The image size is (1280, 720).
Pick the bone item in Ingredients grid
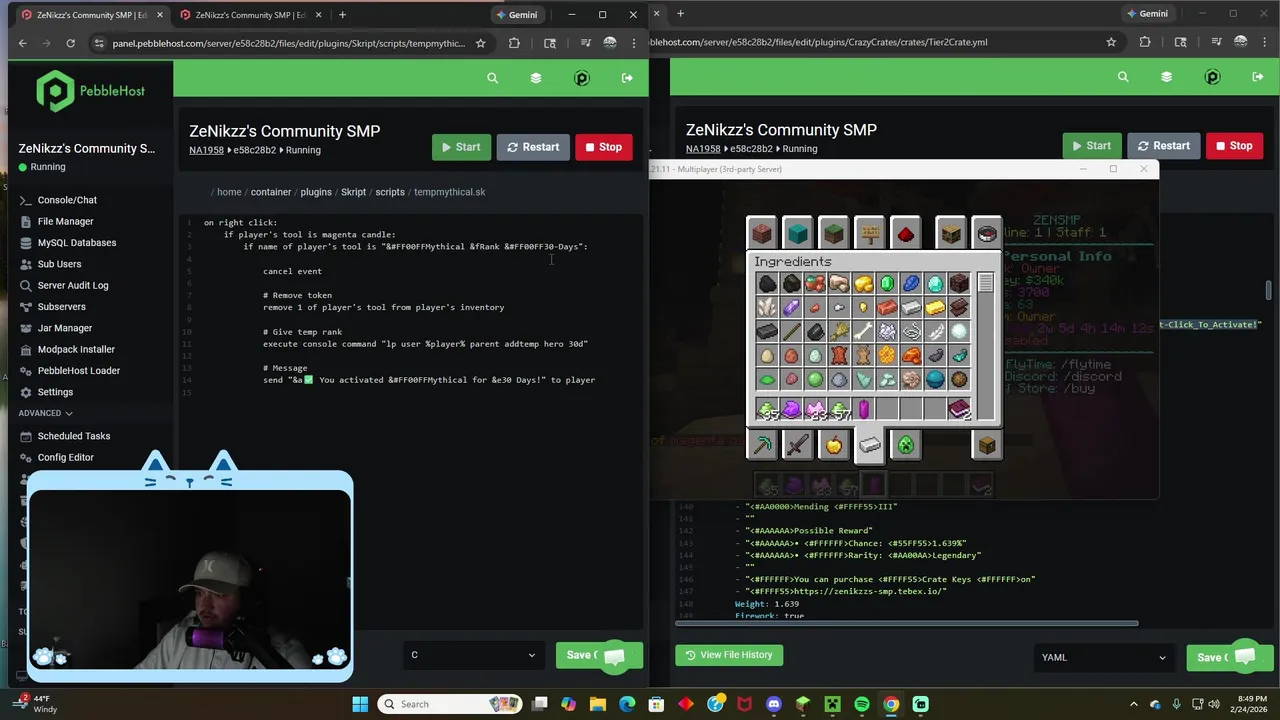(x=863, y=332)
